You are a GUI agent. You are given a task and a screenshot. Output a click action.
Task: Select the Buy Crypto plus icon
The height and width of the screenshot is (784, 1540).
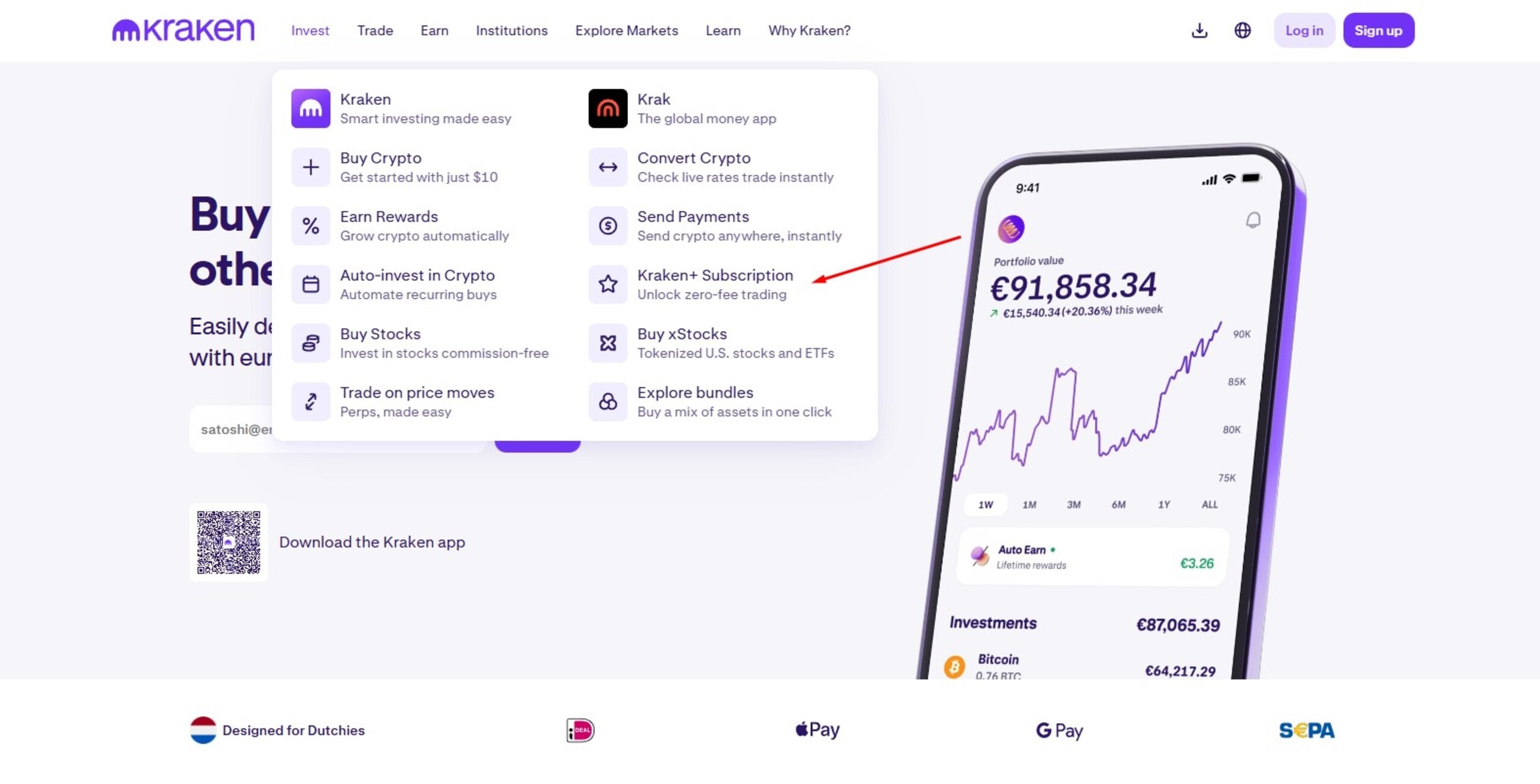(x=310, y=167)
